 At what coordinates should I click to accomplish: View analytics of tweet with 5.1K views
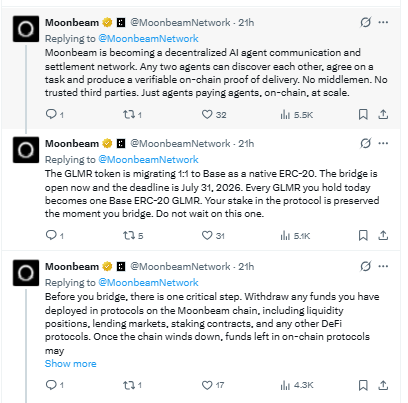click(295, 236)
